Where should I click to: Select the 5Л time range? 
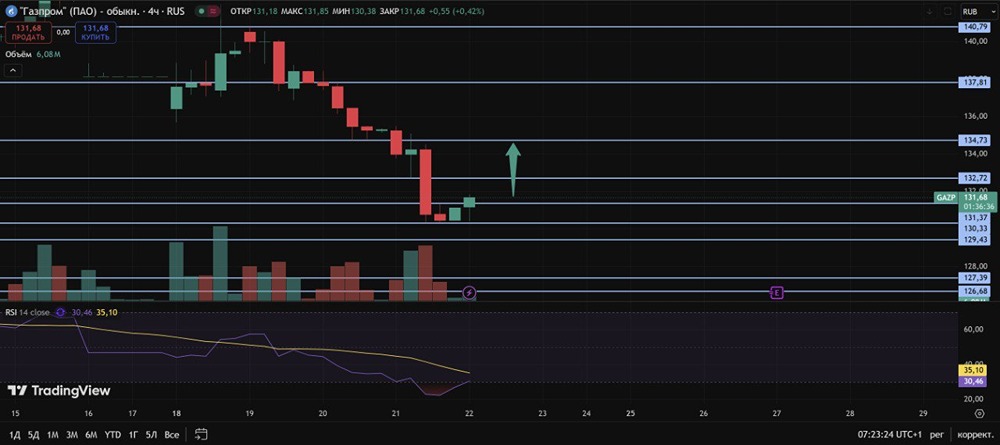[152, 435]
